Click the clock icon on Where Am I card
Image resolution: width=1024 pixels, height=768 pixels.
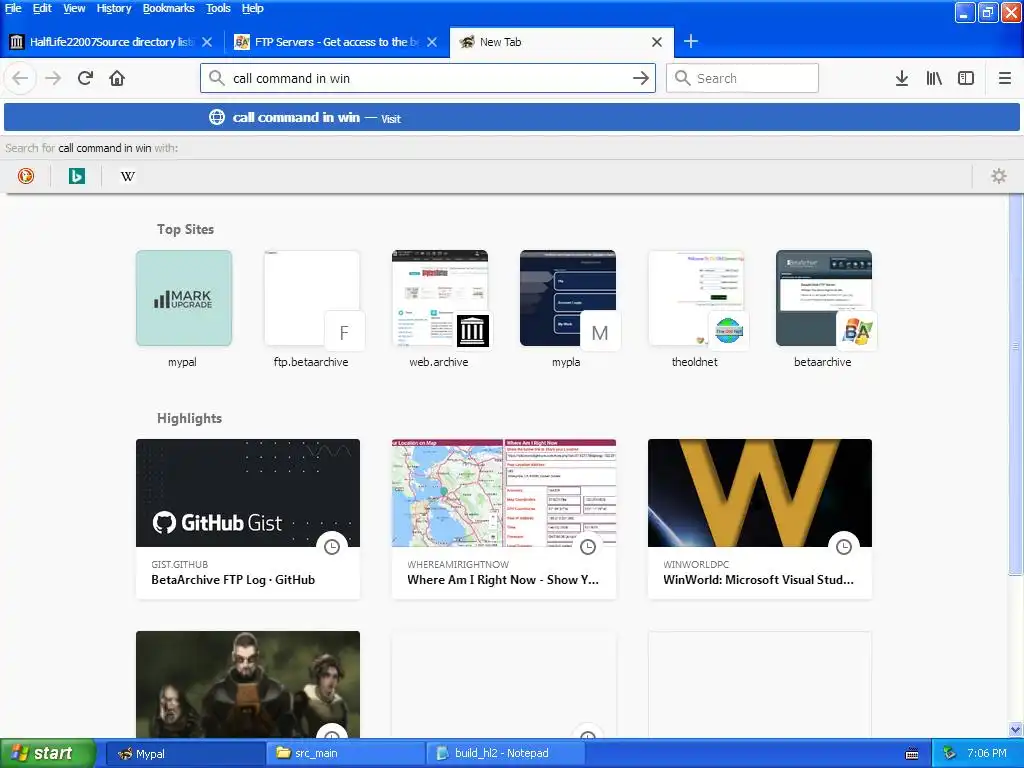click(x=588, y=547)
